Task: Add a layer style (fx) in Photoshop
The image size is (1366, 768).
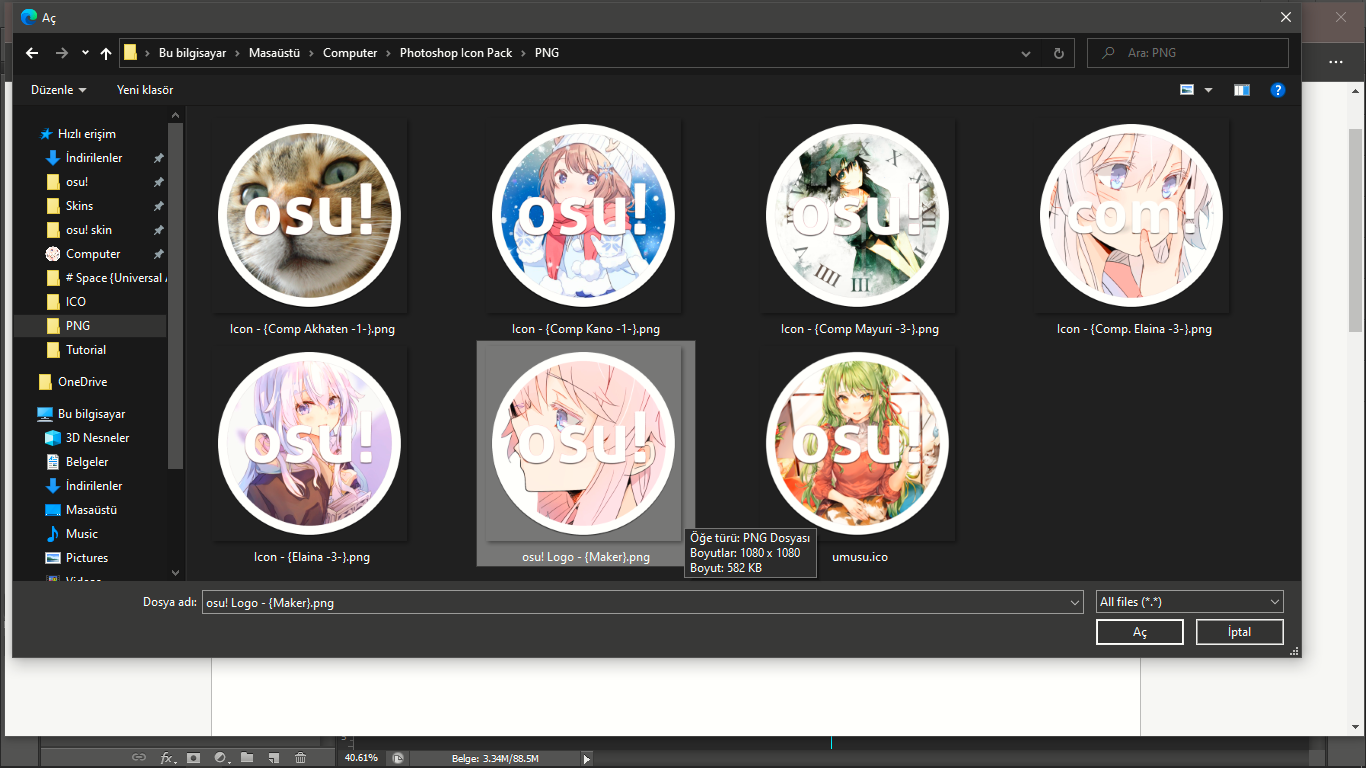Action: (x=168, y=758)
